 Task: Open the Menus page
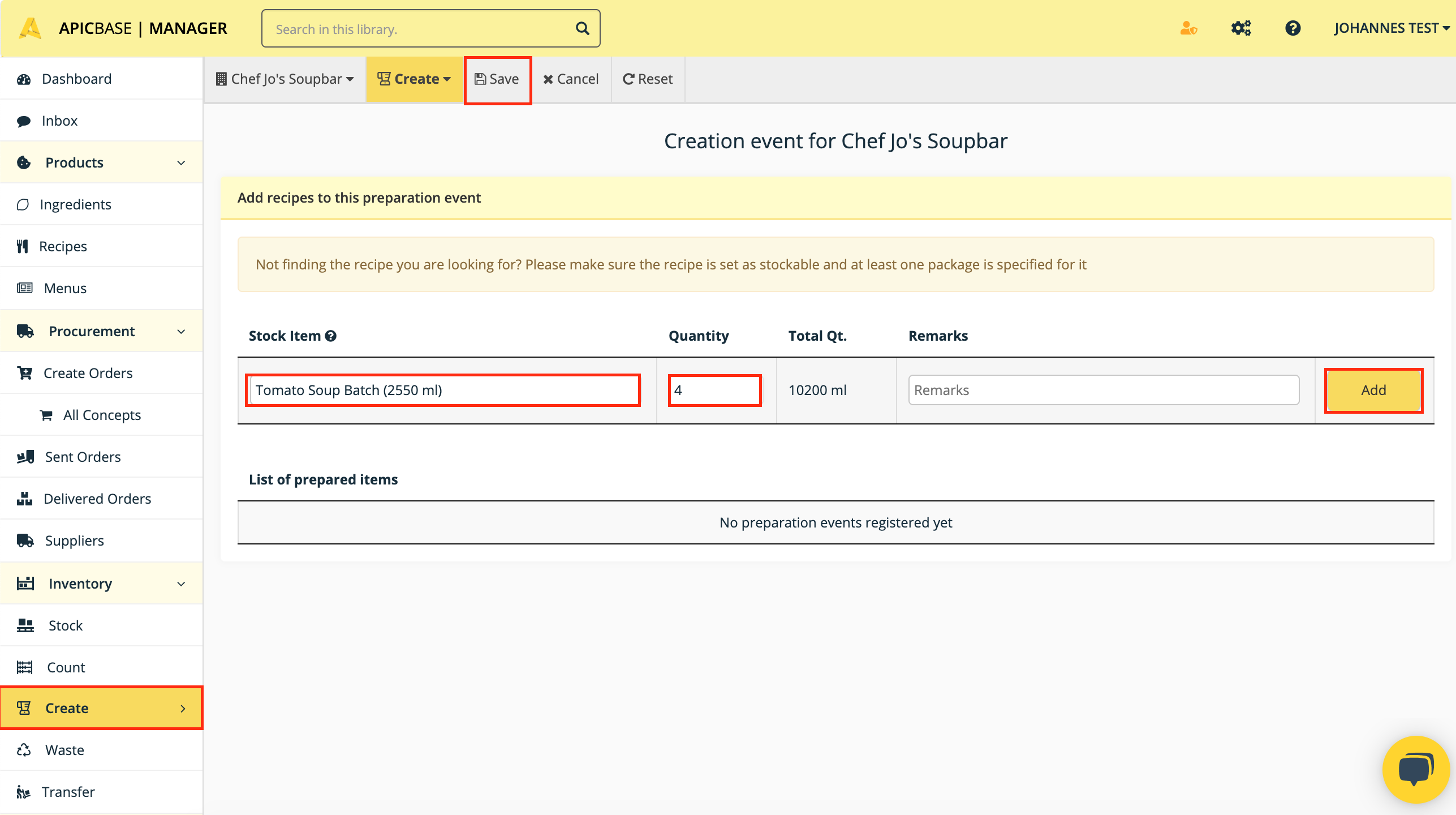102,289
